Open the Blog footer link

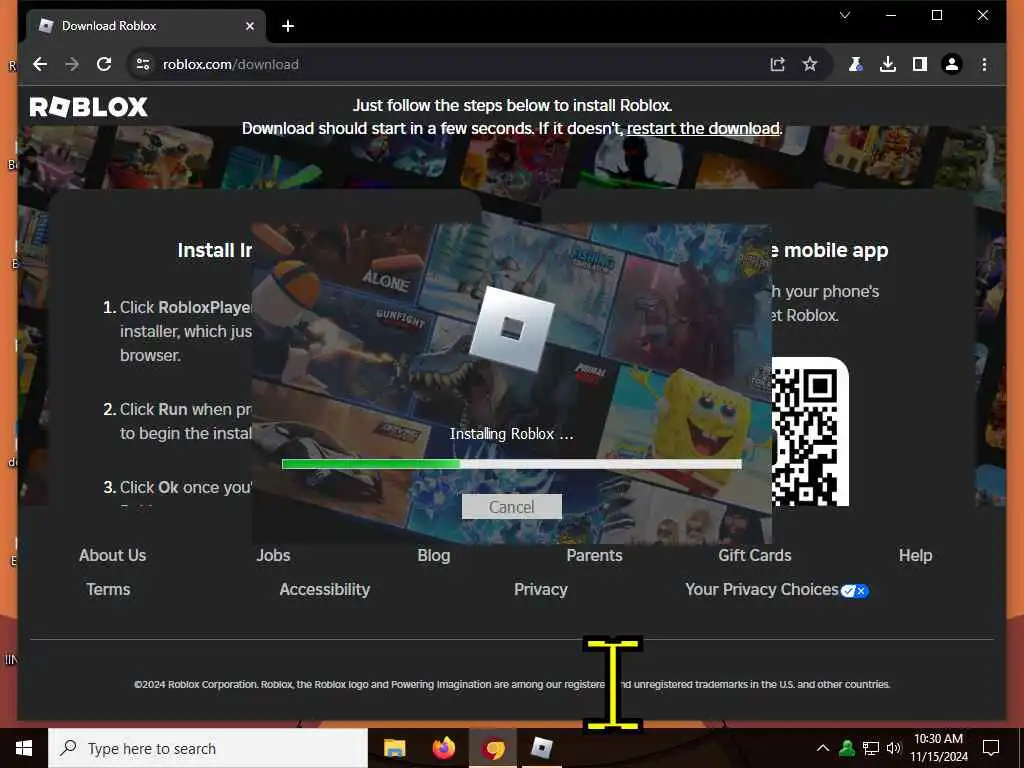click(434, 555)
